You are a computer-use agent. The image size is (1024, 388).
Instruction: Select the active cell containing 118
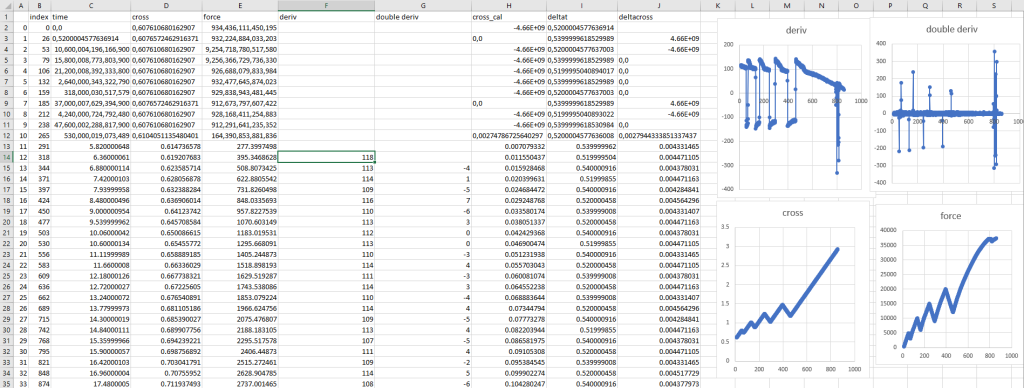click(326, 157)
